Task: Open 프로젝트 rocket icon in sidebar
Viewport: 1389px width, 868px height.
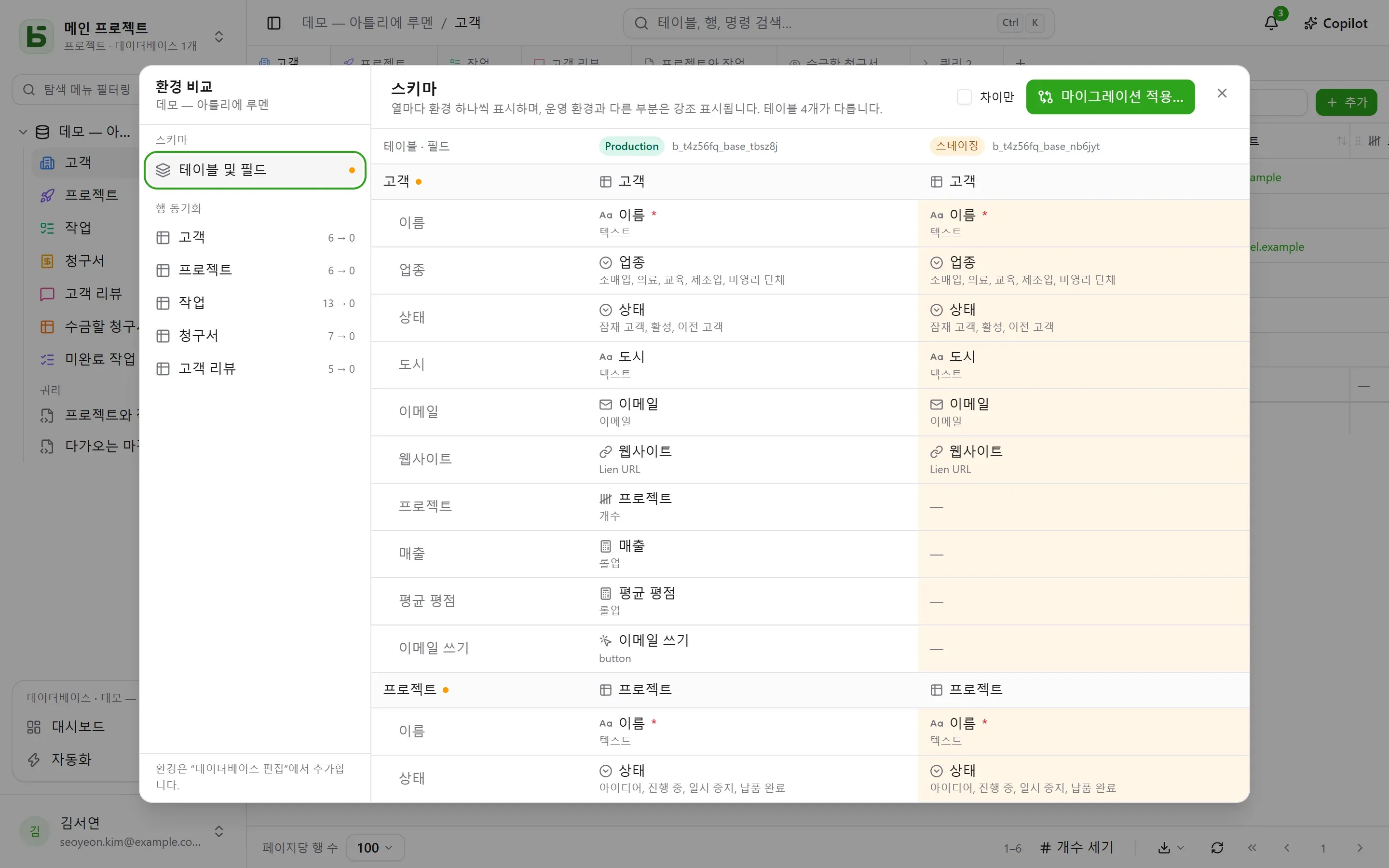Action: pyautogui.click(x=47, y=195)
